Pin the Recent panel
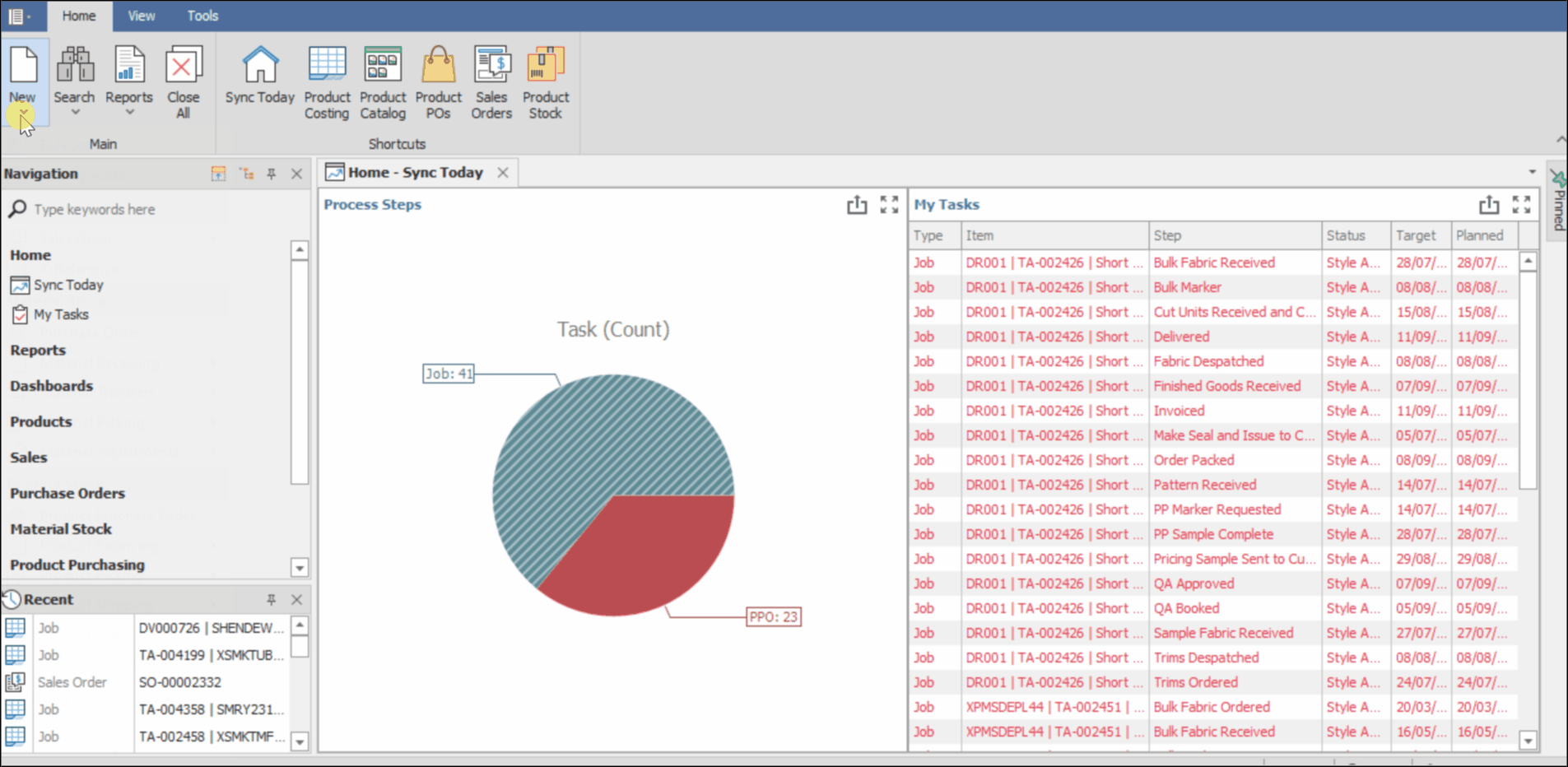1568x767 pixels. click(272, 600)
